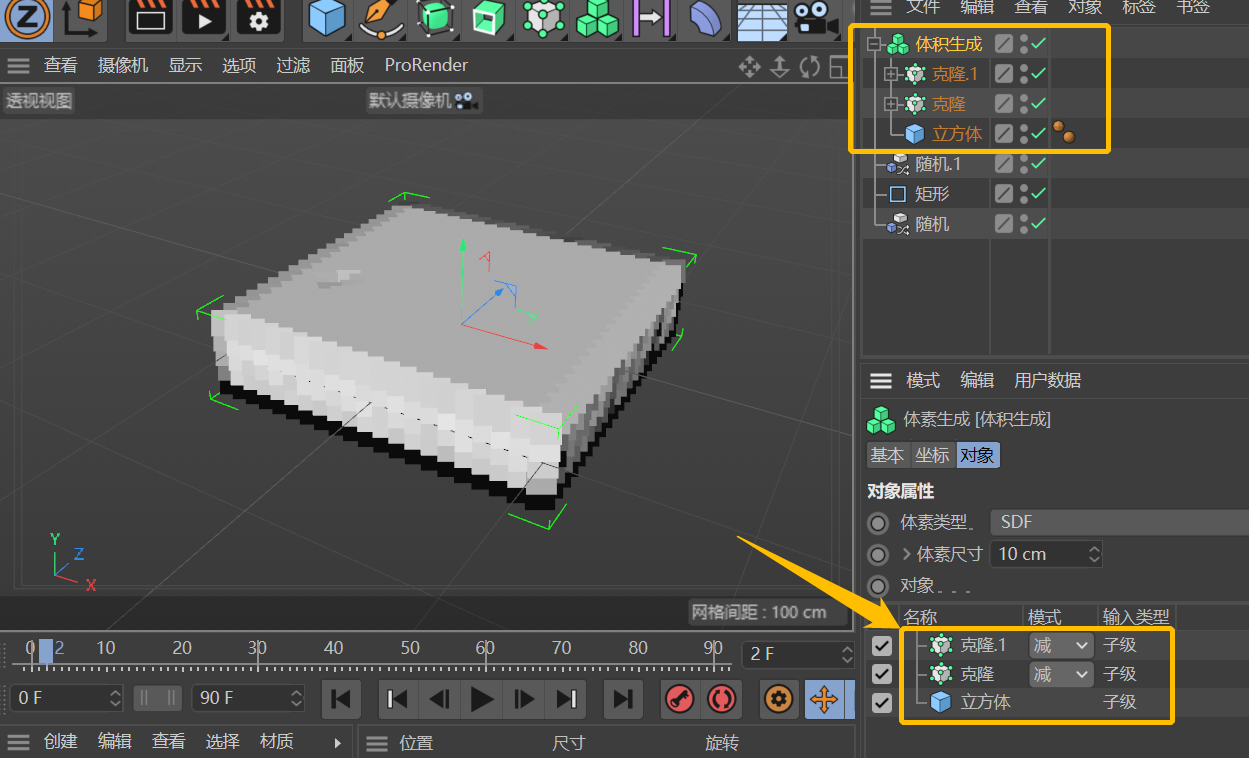Toggle the checkbox for 立方体 in object list

(881, 702)
